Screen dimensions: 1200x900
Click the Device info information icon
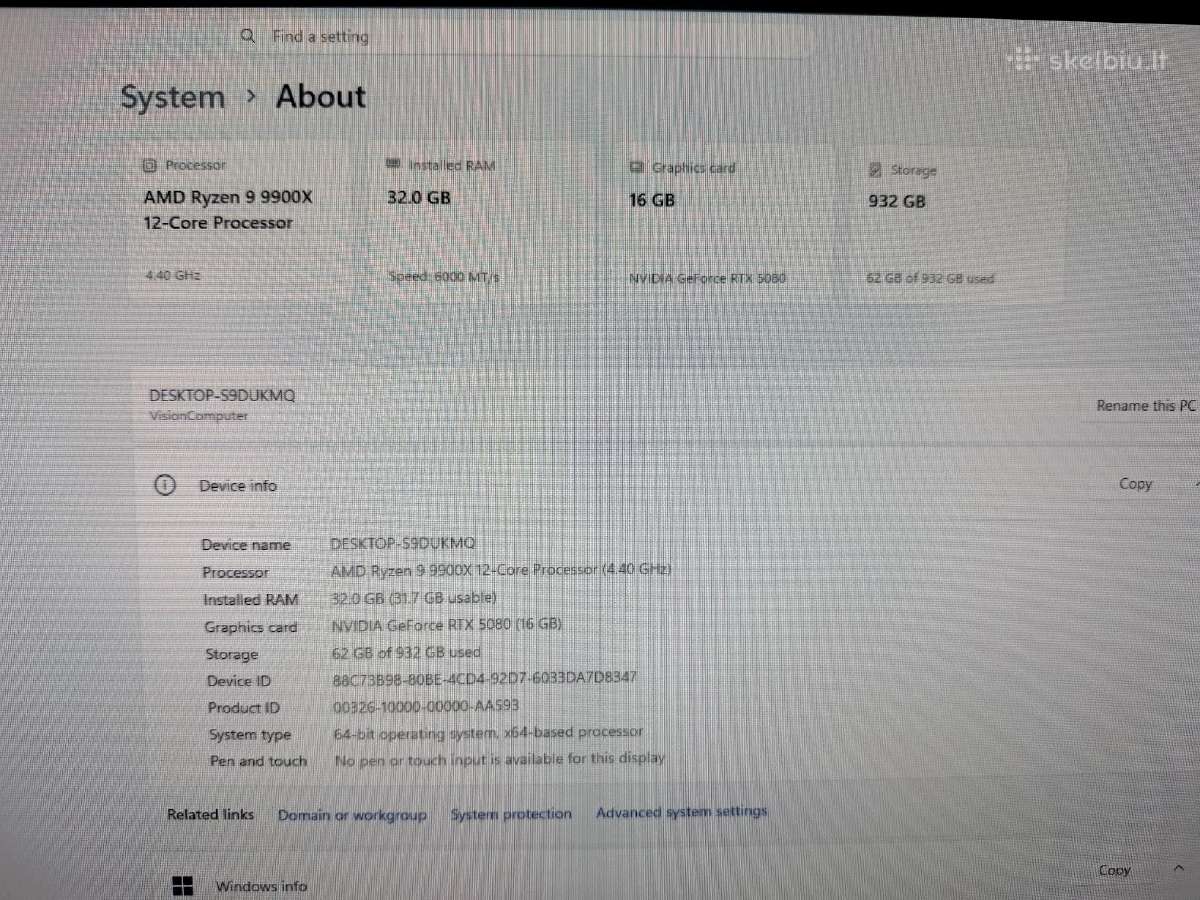pyautogui.click(x=165, y=485)
